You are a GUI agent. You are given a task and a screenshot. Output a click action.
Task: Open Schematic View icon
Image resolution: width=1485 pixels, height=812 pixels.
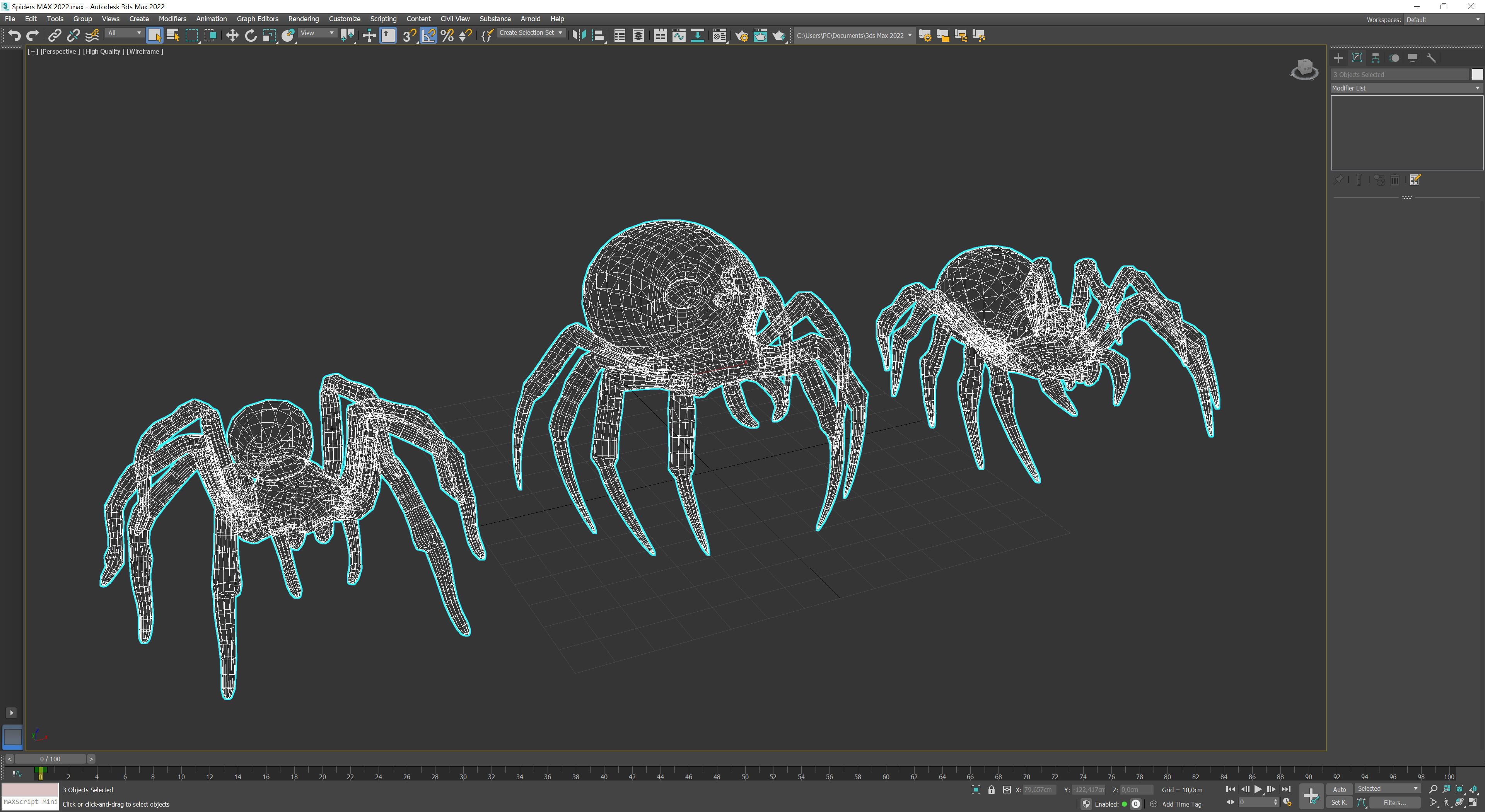tap(698, 36)
